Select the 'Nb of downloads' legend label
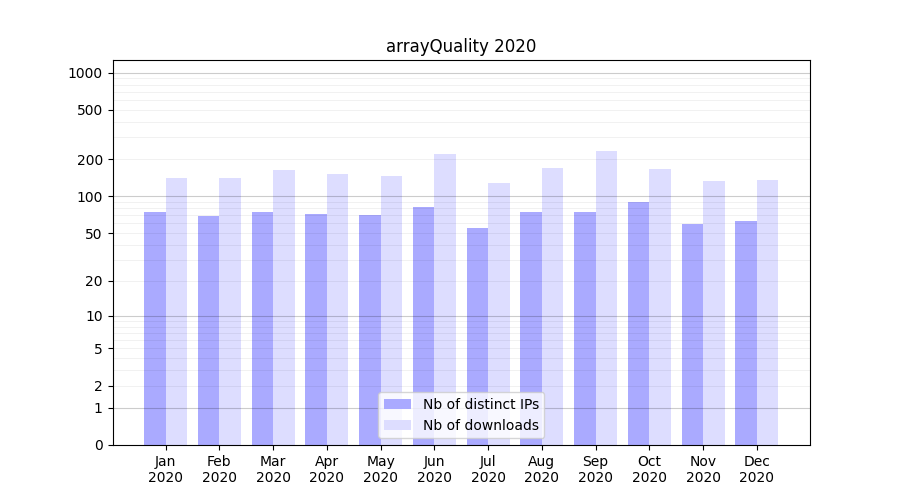900x500 pixels. coord(480,425)
